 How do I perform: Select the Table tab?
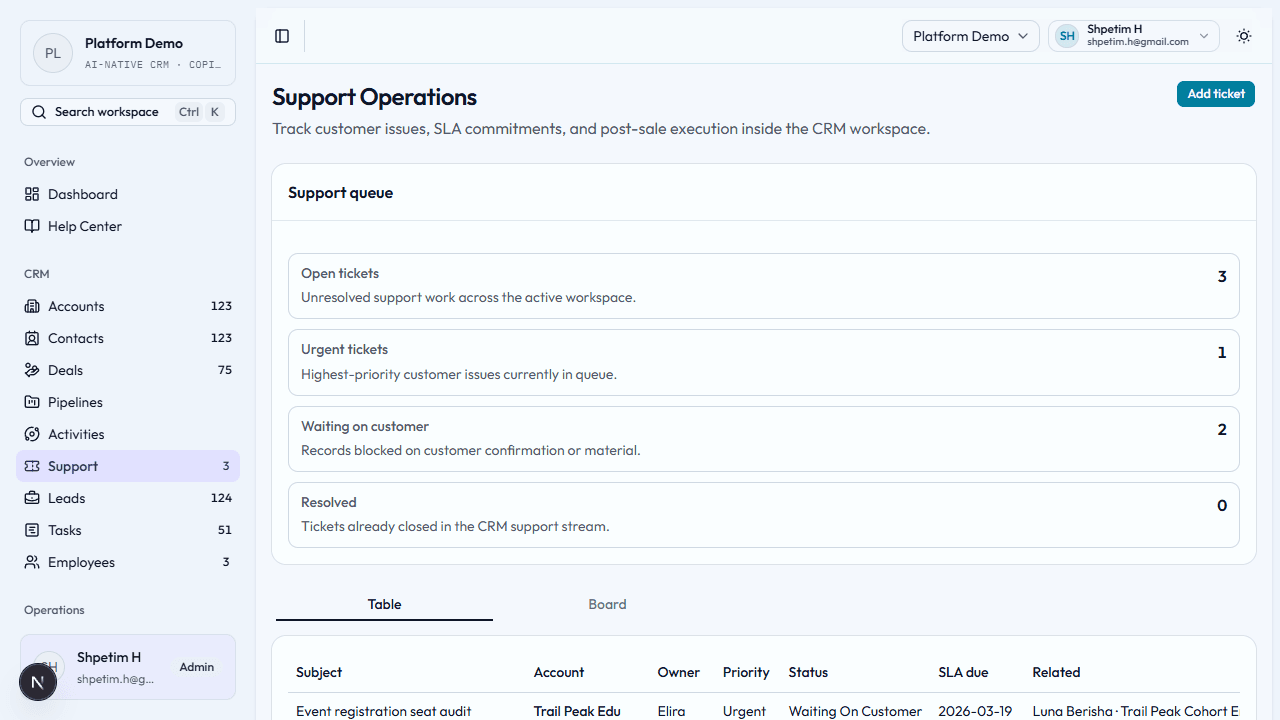[x=384, y=604]
